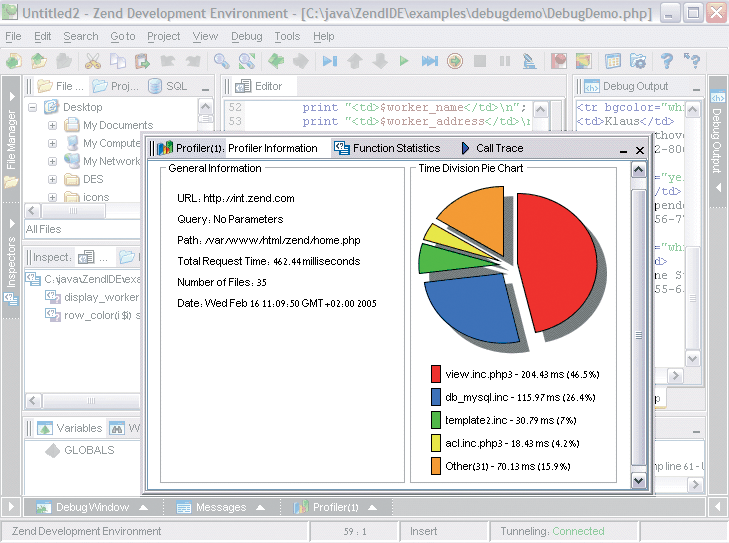Click the microscope Analyze code icon
The image size is (729, 543).
click(x=529, y=61)
